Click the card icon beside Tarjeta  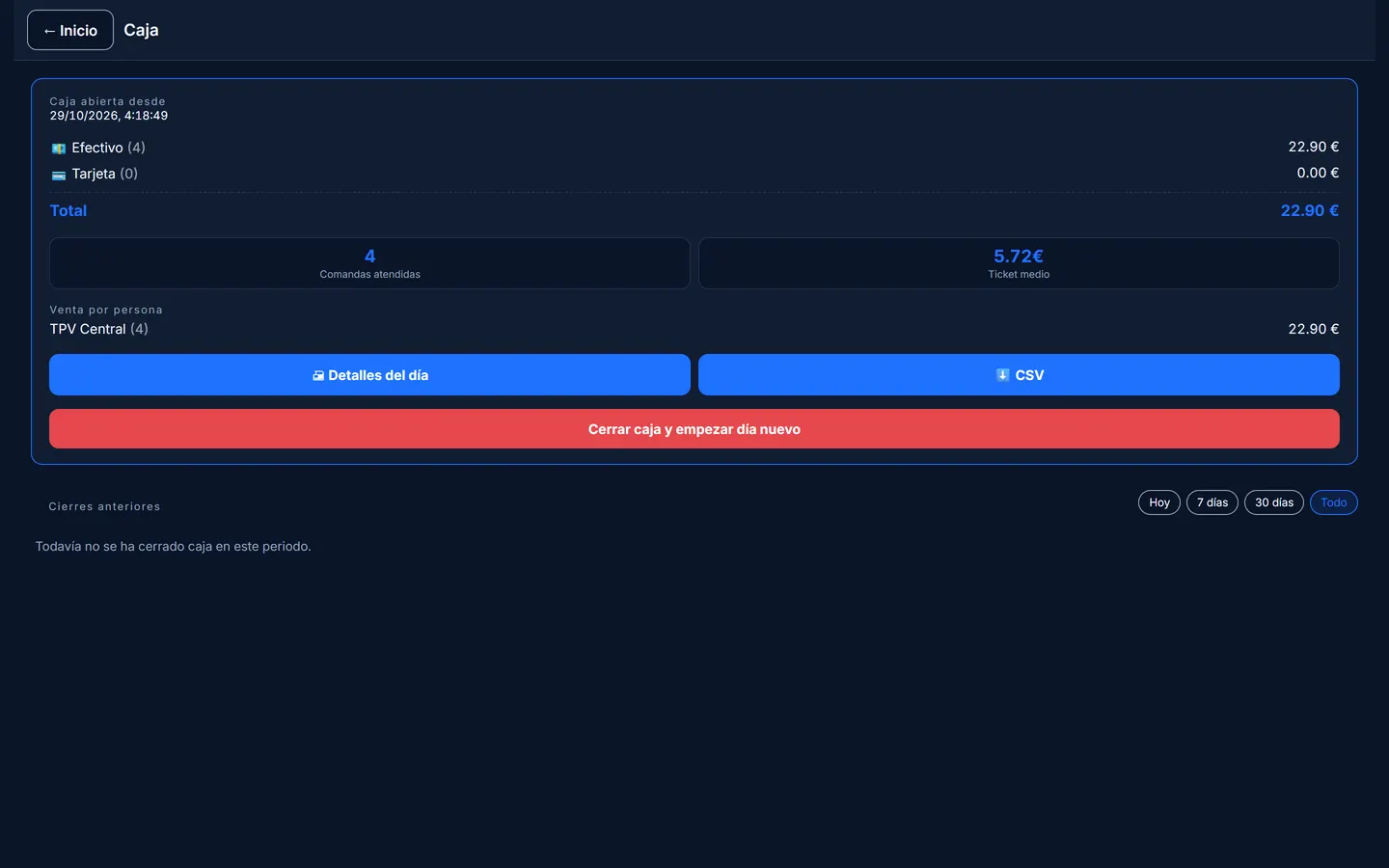[x=59, y=175]
